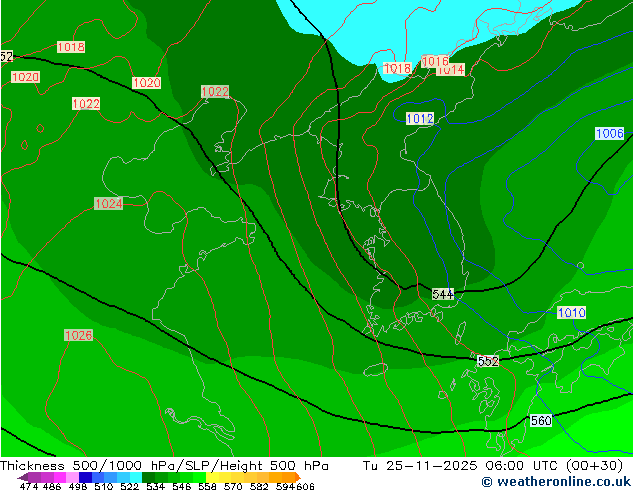Click the legend value 582

[259, 486]
